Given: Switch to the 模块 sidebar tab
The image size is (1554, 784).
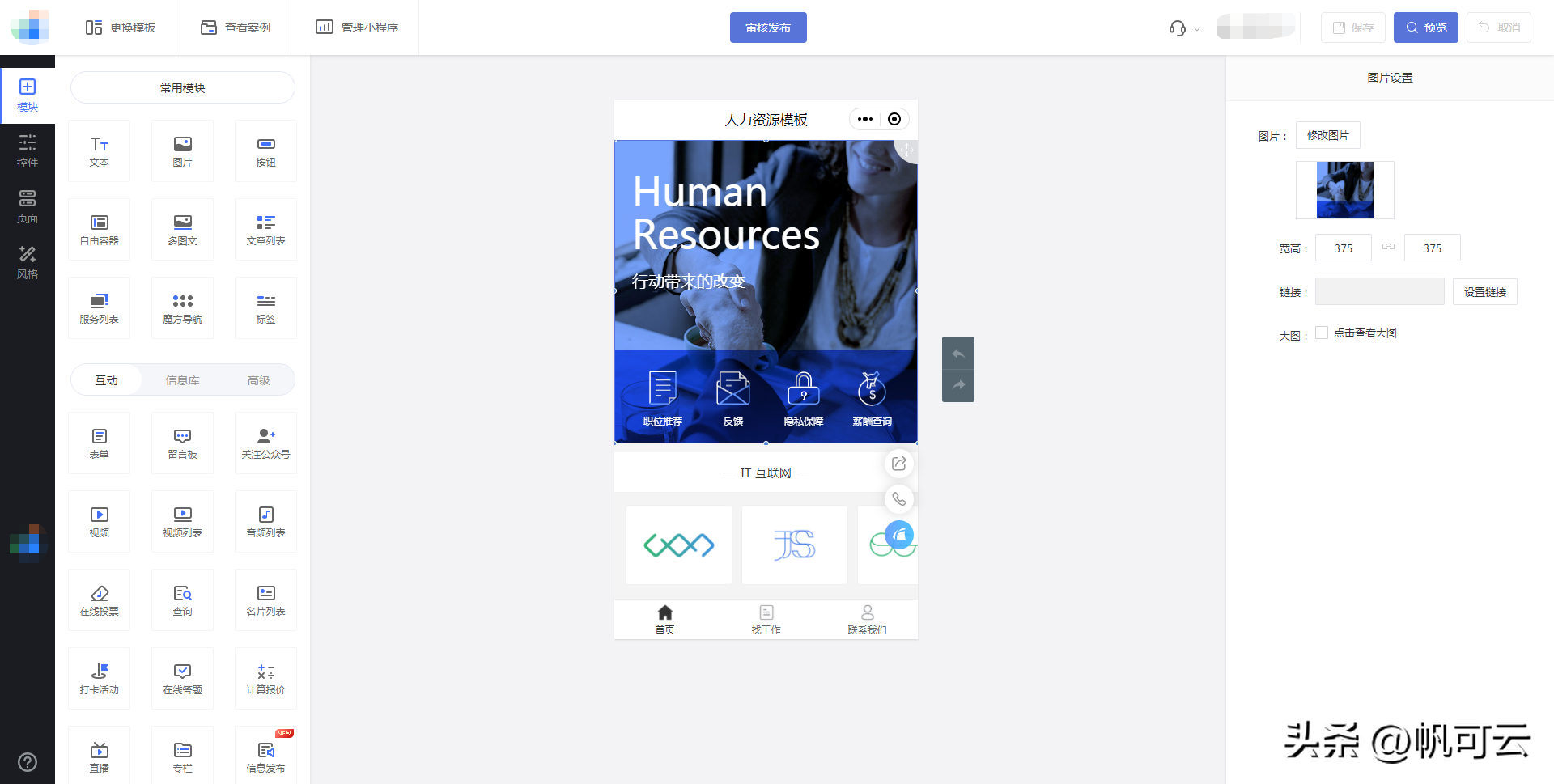Looking at the screenshot, I should click(28, 95).
